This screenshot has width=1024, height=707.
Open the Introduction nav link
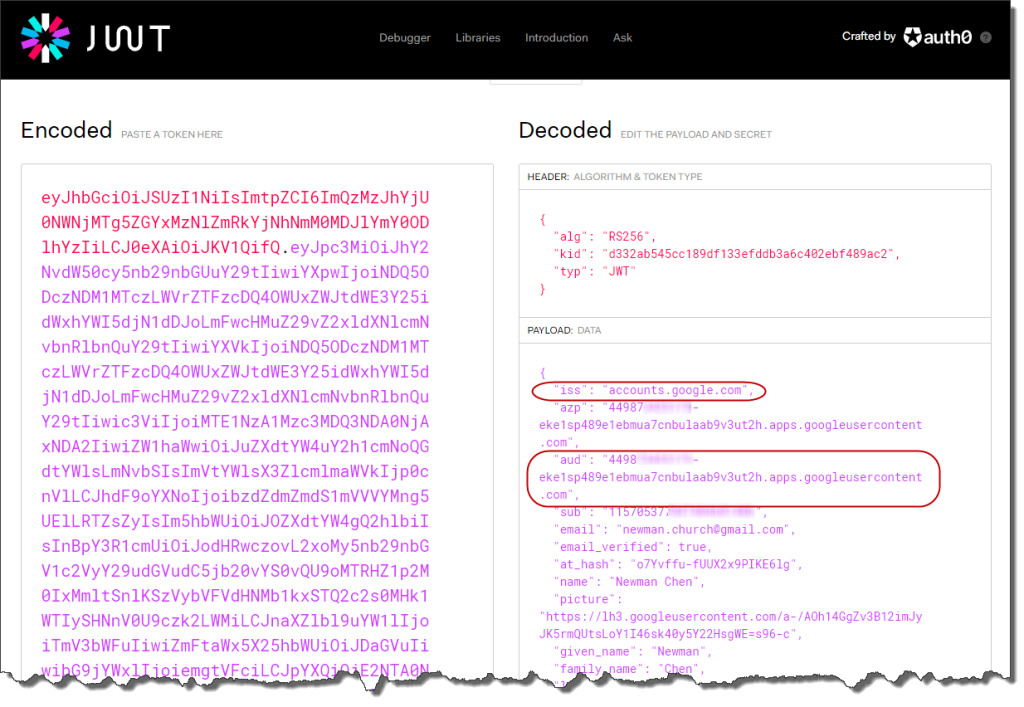coord(556,38)
